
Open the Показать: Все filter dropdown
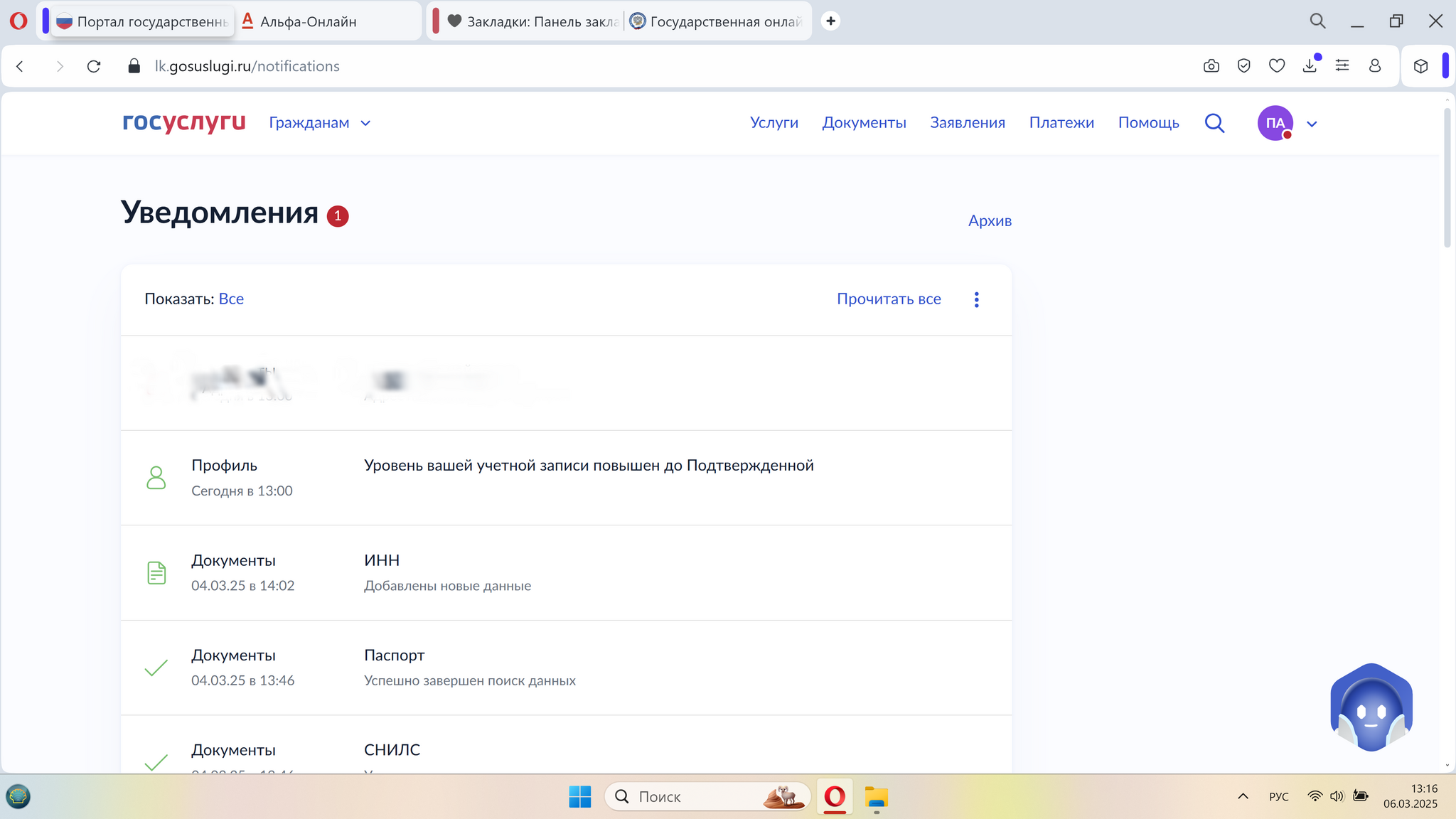231,299
